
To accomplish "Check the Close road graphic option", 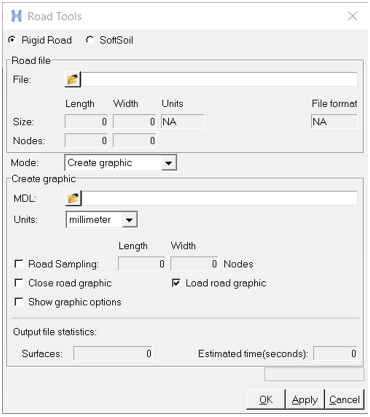I will pyautogui.click(x=19, y=283).
